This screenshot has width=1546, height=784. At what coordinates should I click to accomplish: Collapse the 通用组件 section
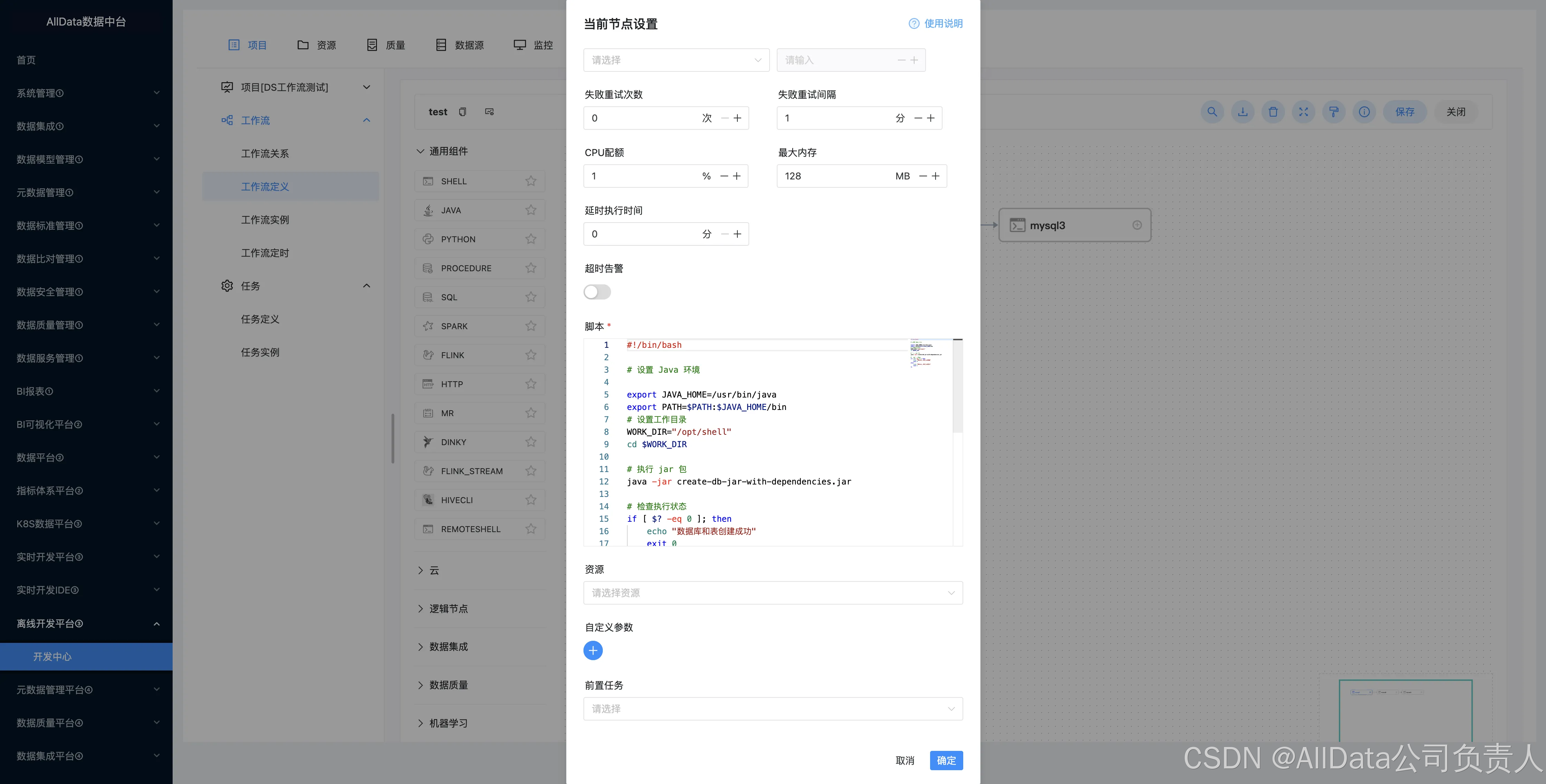420,151
